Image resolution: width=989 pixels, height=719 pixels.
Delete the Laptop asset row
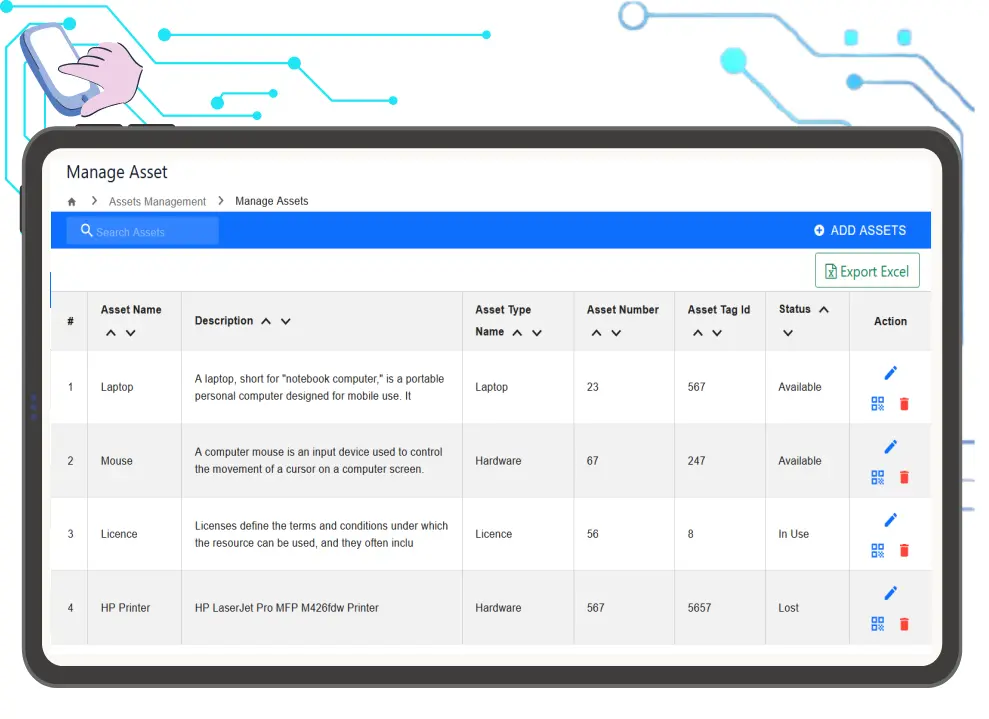904,404
